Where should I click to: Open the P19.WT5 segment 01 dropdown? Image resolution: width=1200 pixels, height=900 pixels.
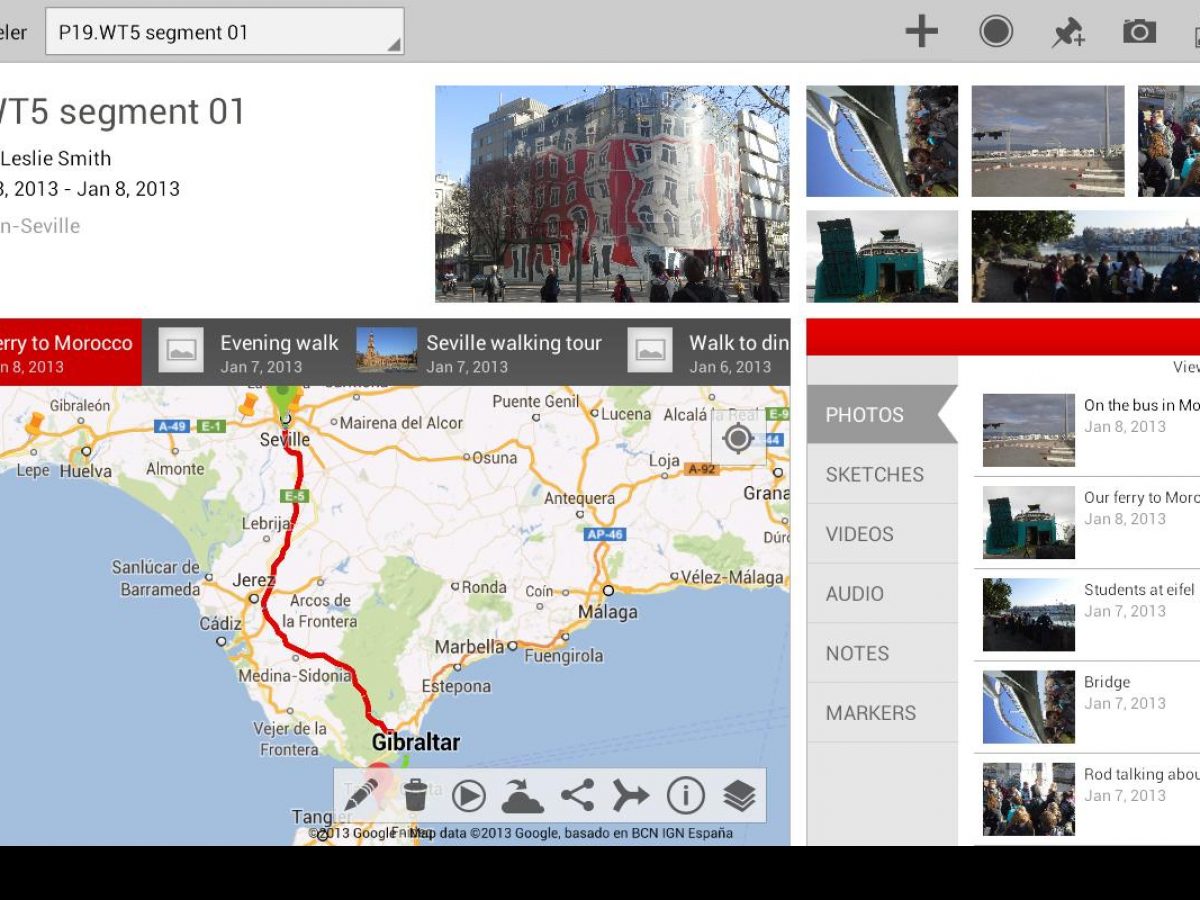tap(225, 32)
